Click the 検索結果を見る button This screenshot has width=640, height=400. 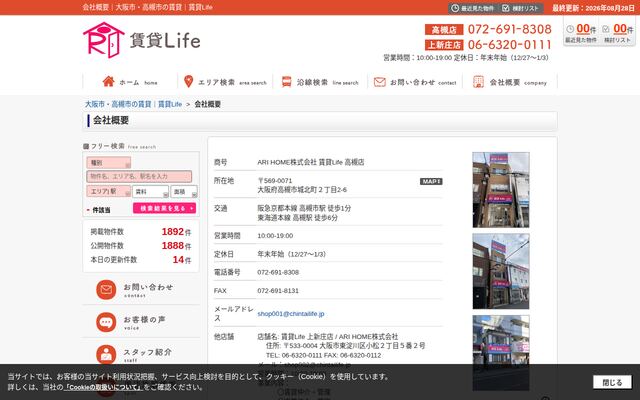pos(164,208)
